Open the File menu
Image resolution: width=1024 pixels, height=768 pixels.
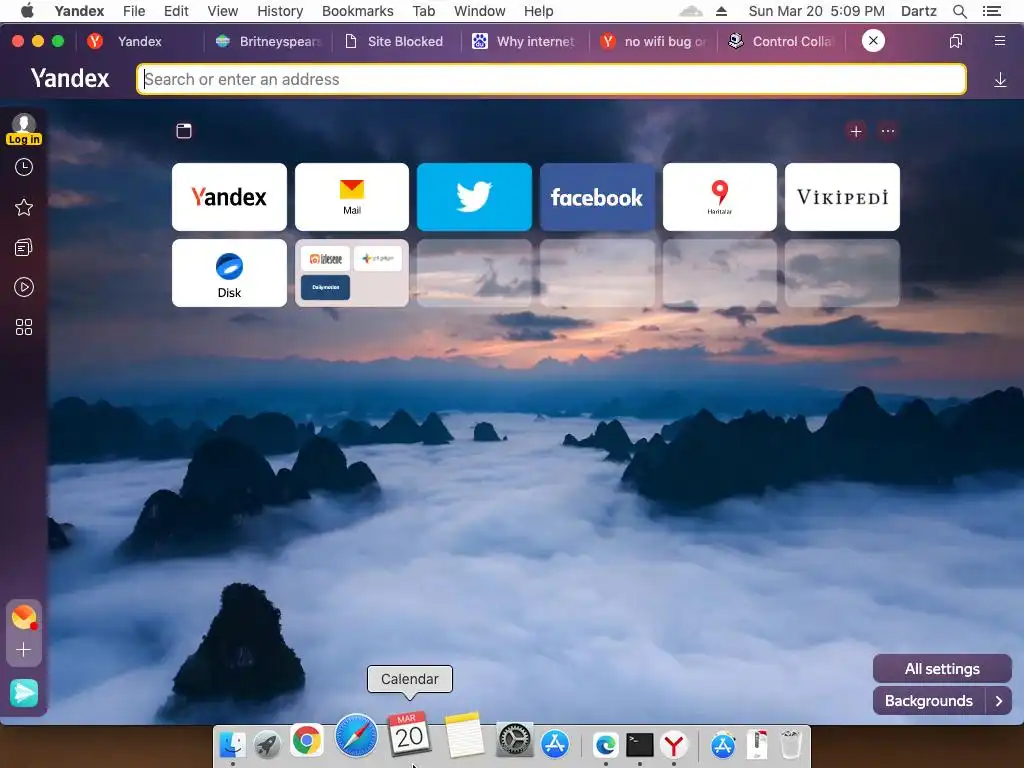pos(134,11)
